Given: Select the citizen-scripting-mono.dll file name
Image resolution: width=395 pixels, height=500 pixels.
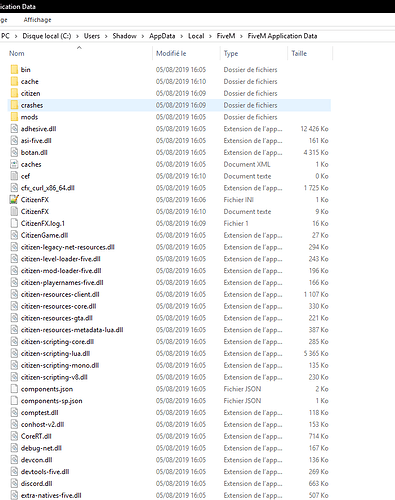Looking at the screenshot, I should point(60,365).
